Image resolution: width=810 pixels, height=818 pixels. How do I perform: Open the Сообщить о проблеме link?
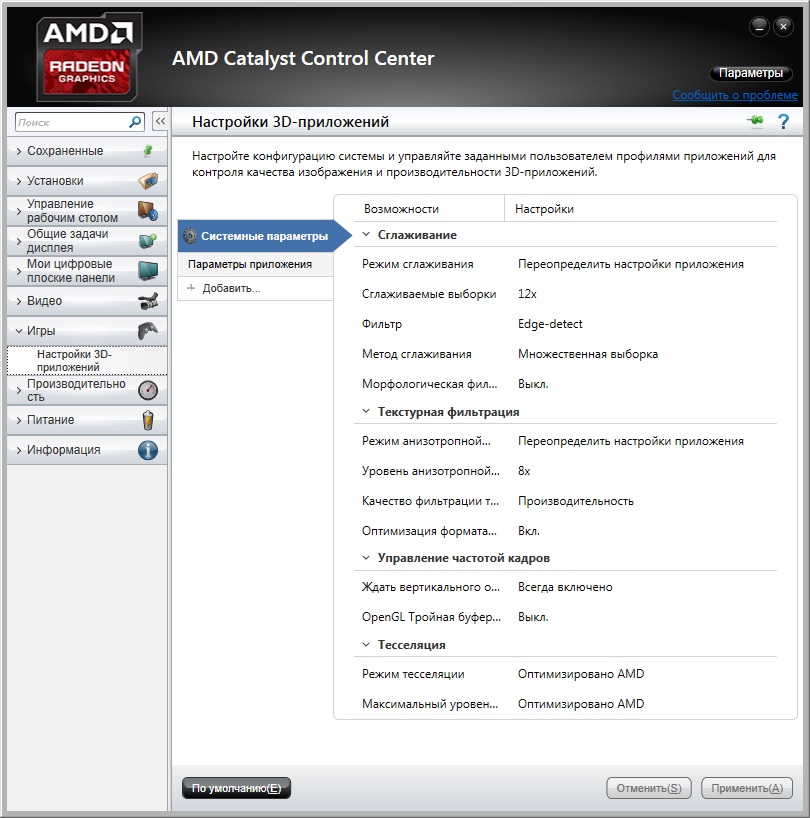coord(734,96)
